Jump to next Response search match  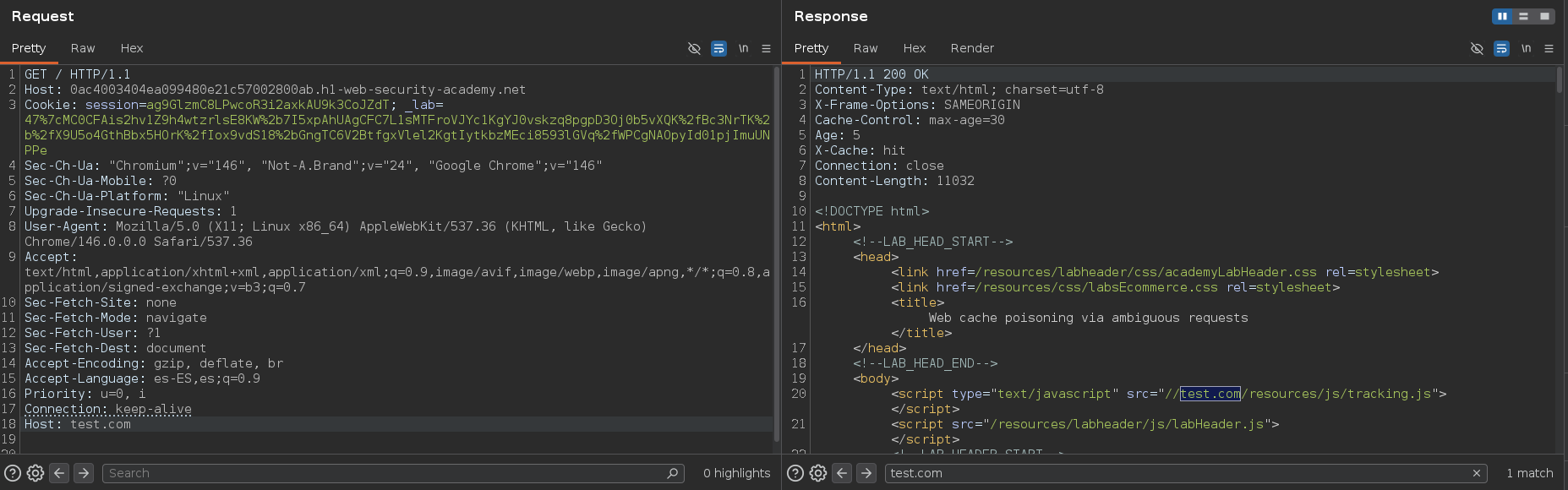click(866, 473)
